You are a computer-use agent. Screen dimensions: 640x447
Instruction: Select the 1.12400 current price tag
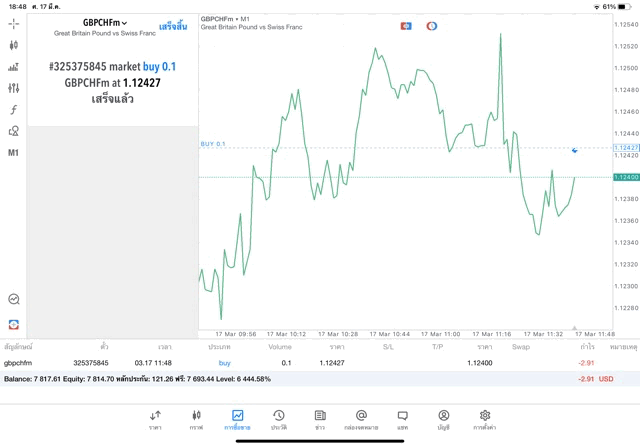click(x=626, y=177)
